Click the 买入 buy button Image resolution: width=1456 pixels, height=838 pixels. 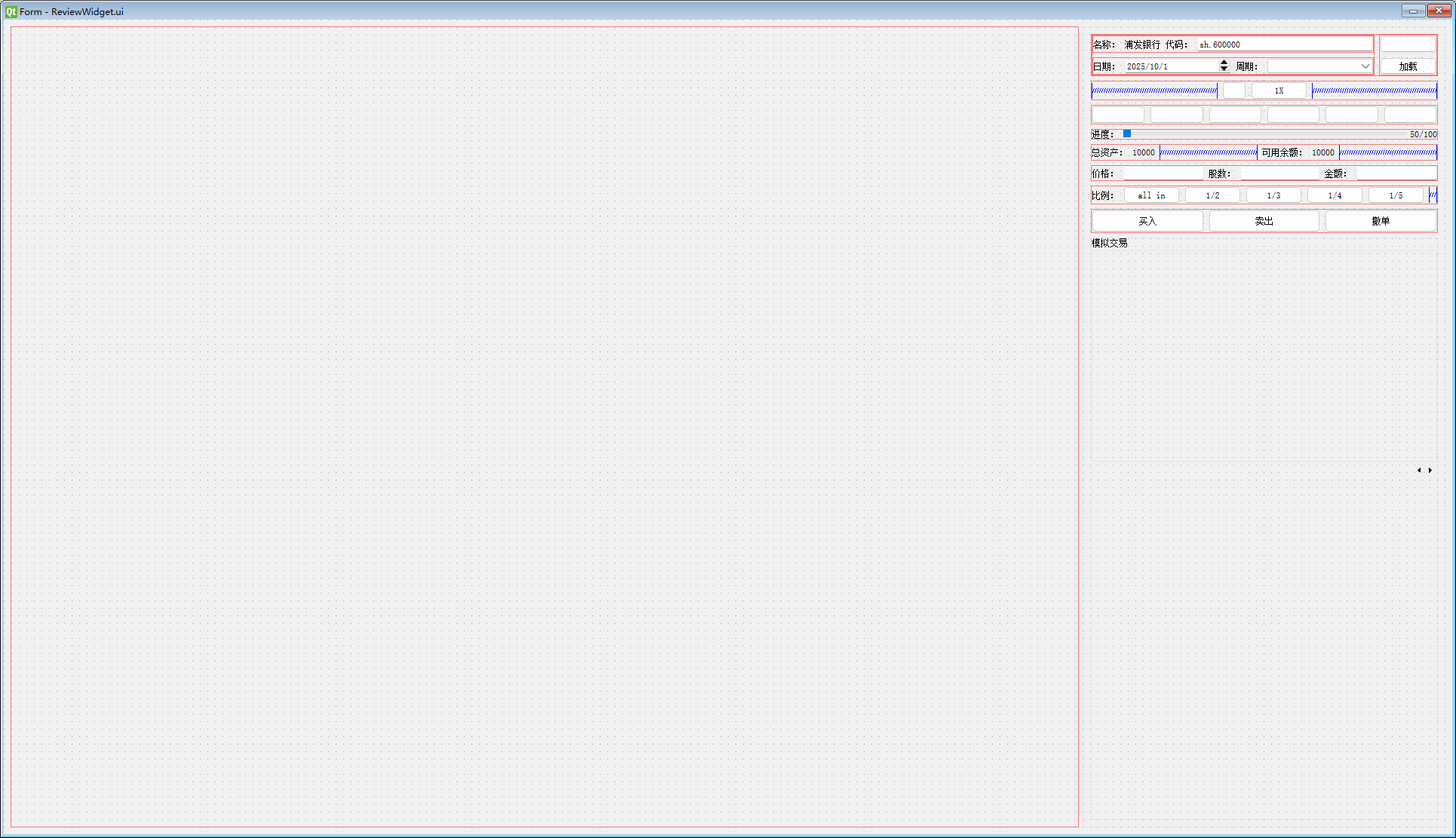point(1147,221)
